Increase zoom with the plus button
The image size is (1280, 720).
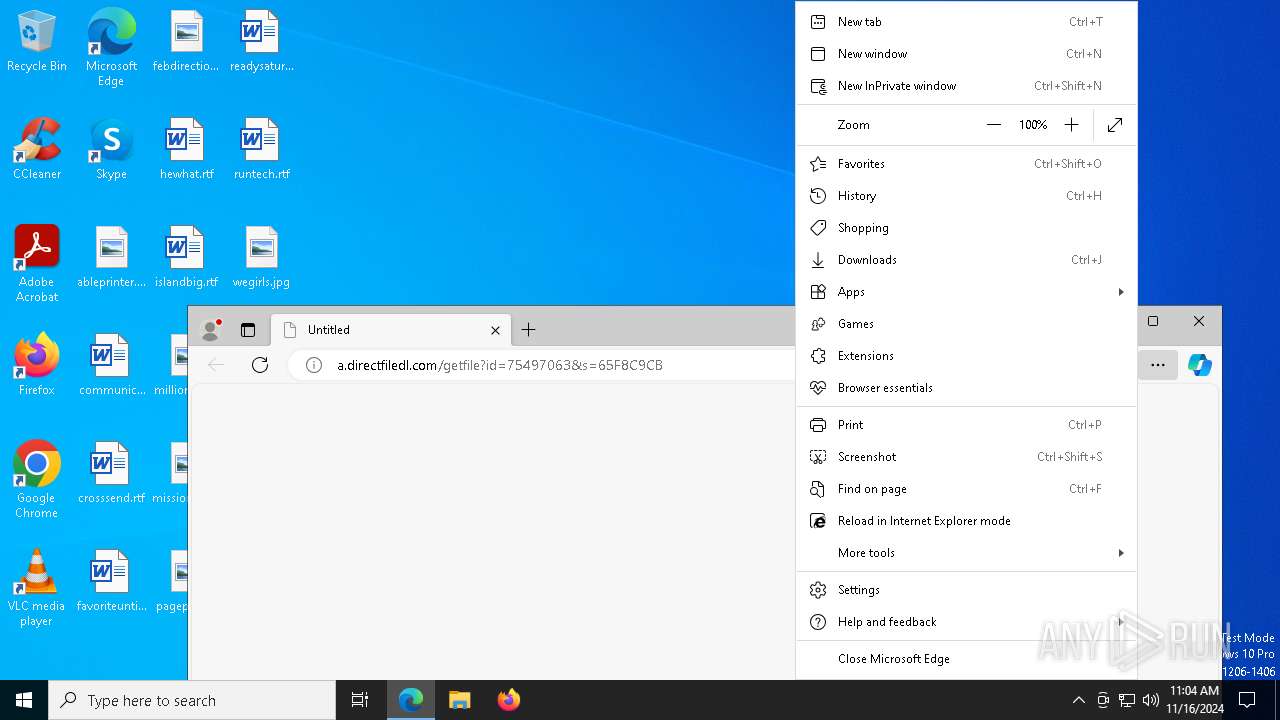pyautogui.click(x=1071, y=125)
